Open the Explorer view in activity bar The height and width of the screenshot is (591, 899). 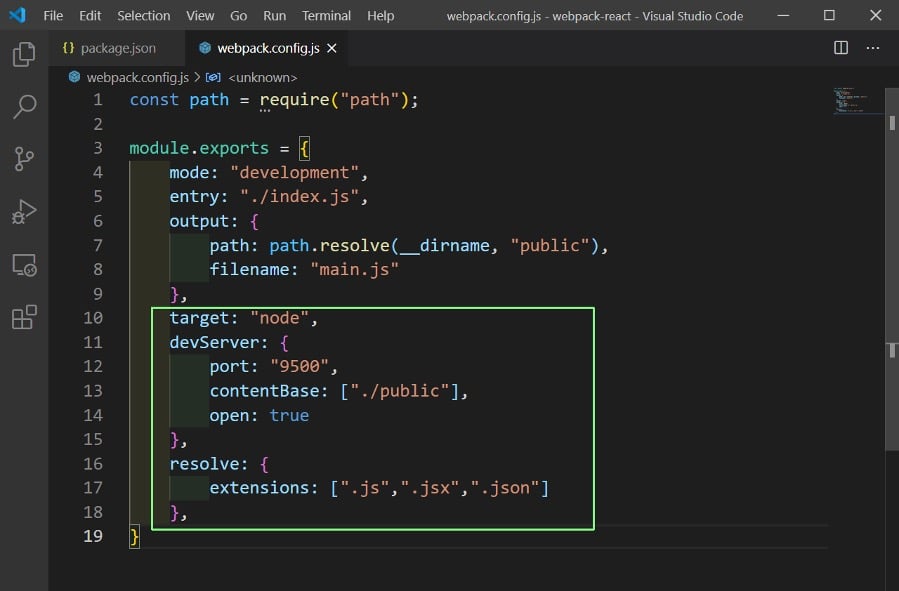tap(24, 54)
